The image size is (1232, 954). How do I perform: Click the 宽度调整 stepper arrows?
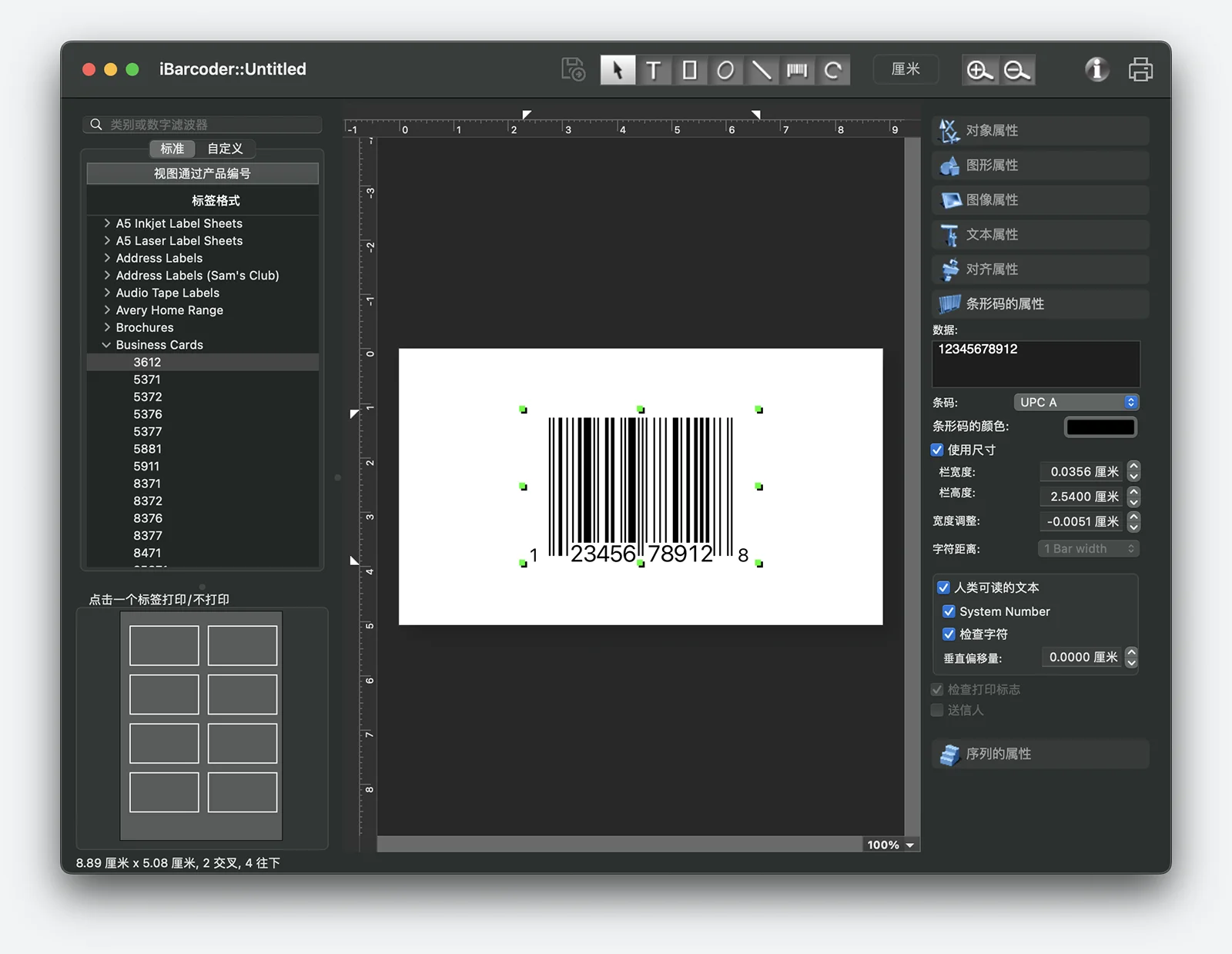click(x=1133, y=521)
